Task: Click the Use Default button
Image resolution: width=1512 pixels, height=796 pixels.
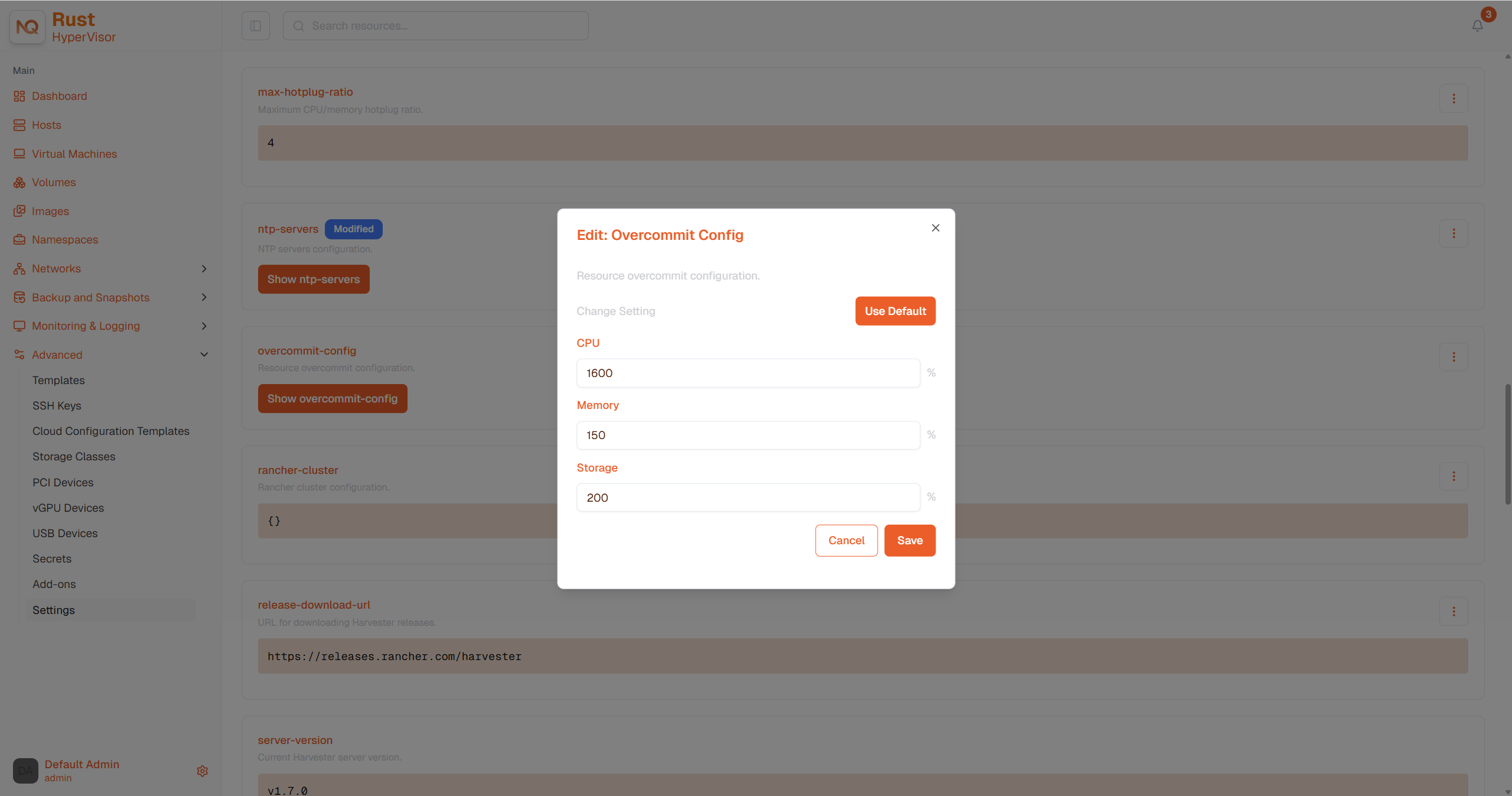Action: 895,311
